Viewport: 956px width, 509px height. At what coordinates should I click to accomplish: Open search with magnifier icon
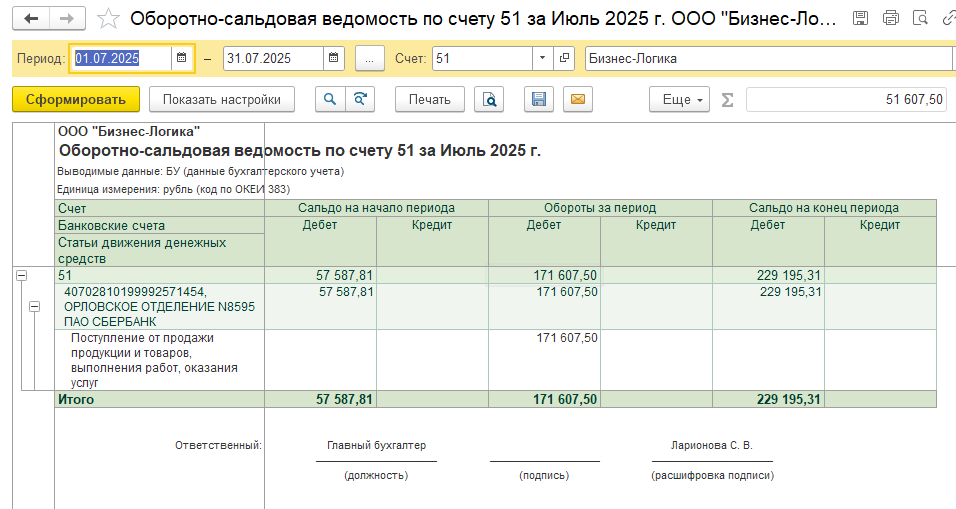pyautogui.click(x=330, y=99)
